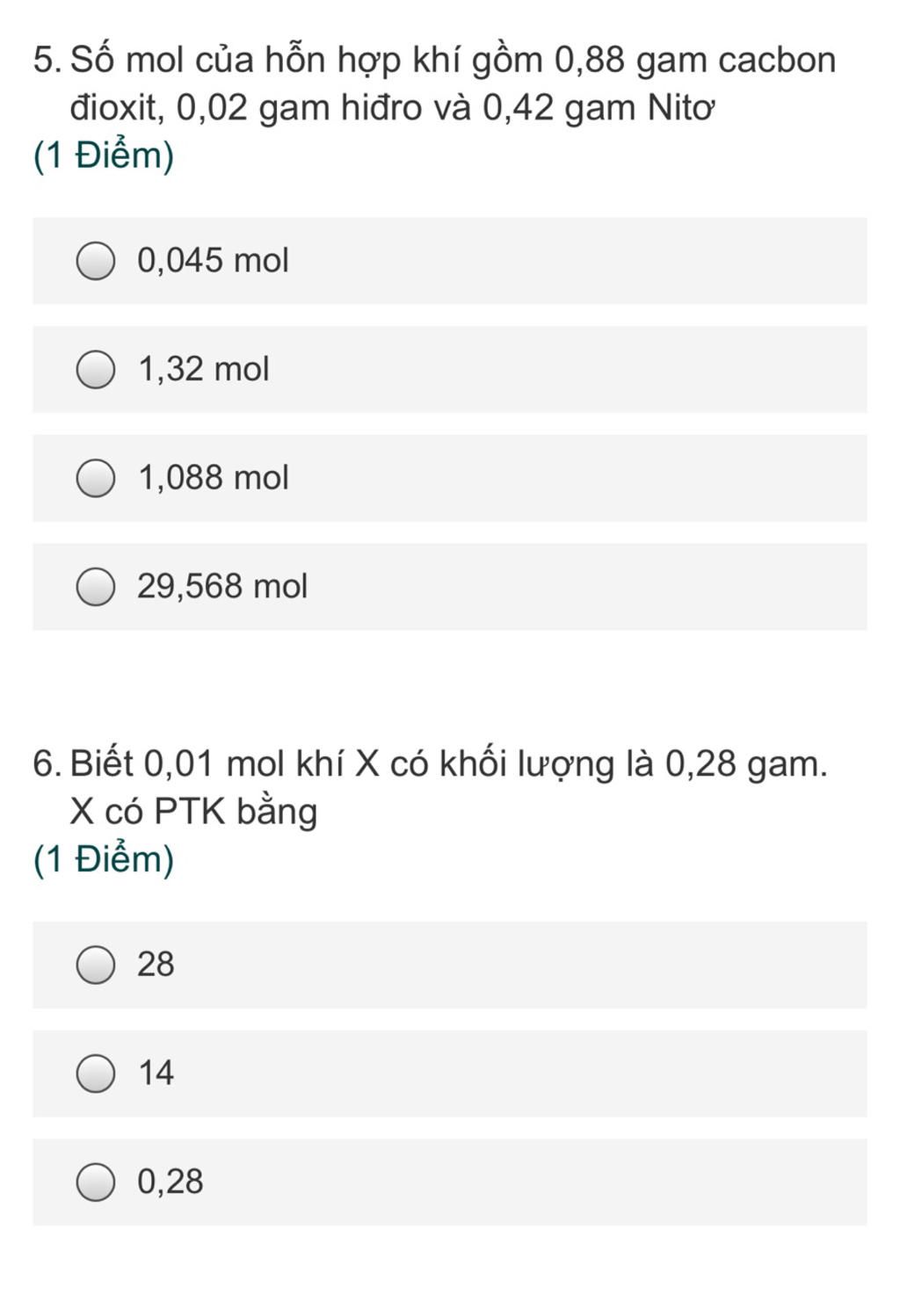Click the "1,088 mol" answer label text
This screenshot has height=1316, width=900.
point(214,478)
